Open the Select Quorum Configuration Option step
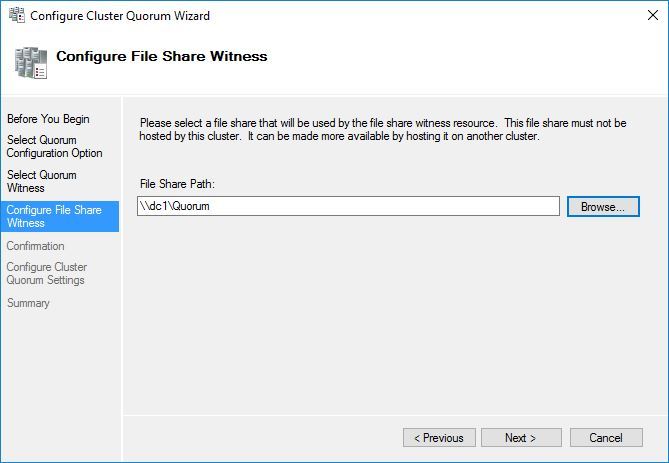669x463 pixels. [x=54, y=147]
